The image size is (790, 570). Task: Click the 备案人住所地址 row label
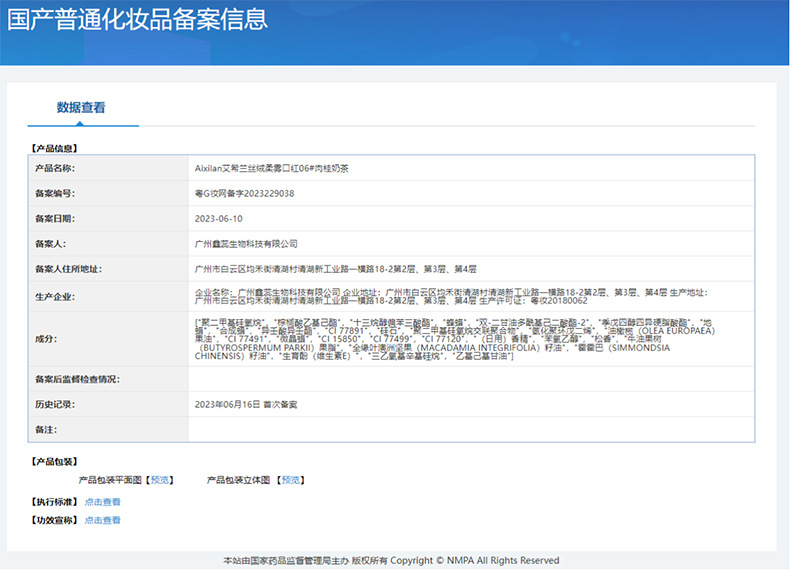(x=69, y=269)
